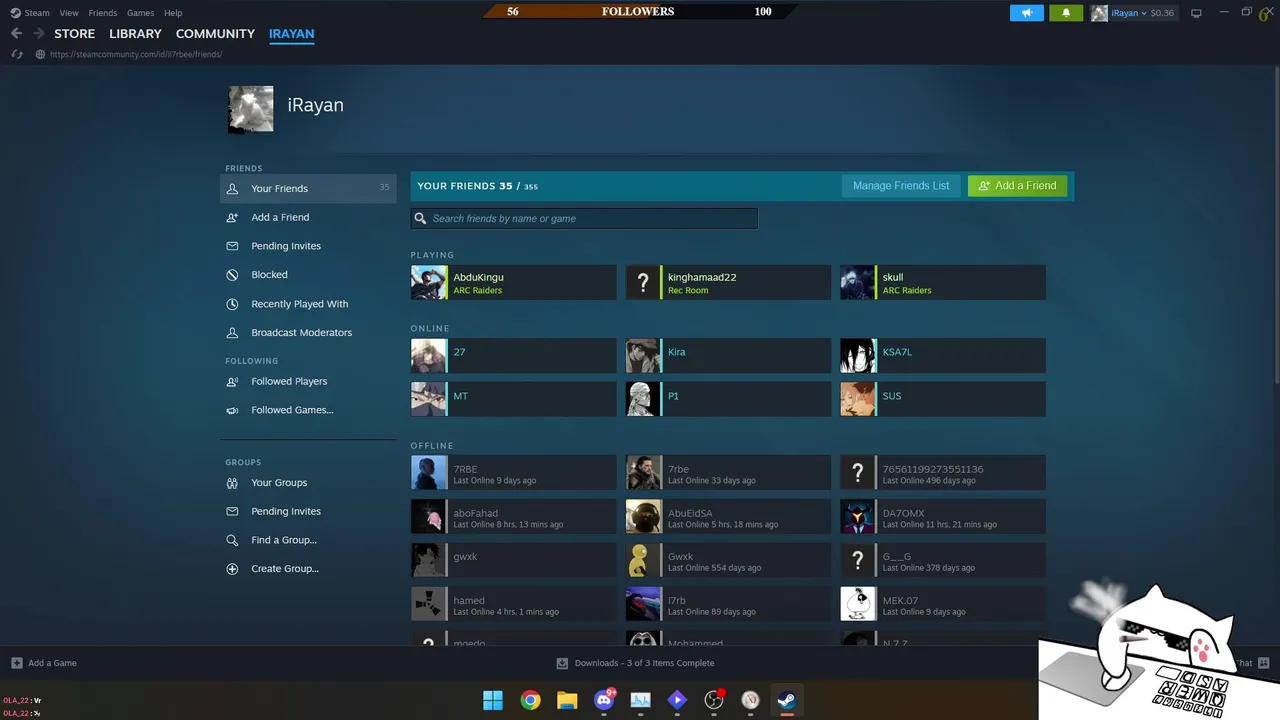Click the Find a Group magnifier icon

232,540
